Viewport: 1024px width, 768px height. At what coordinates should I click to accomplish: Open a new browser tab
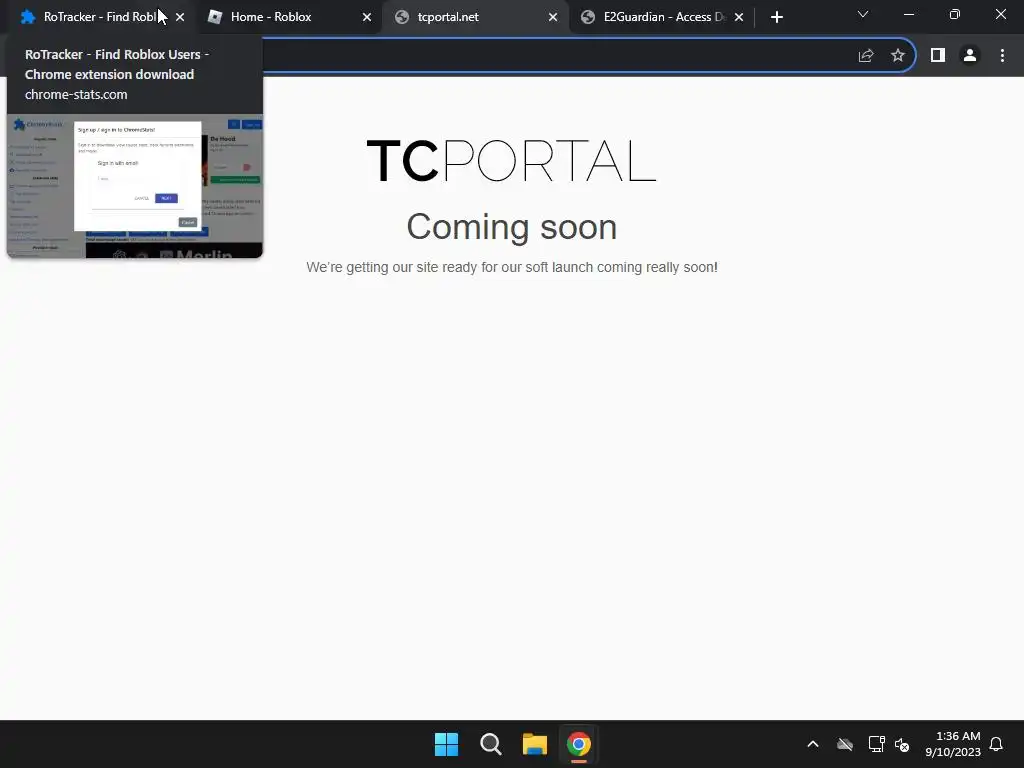click(x=776, y=17)
